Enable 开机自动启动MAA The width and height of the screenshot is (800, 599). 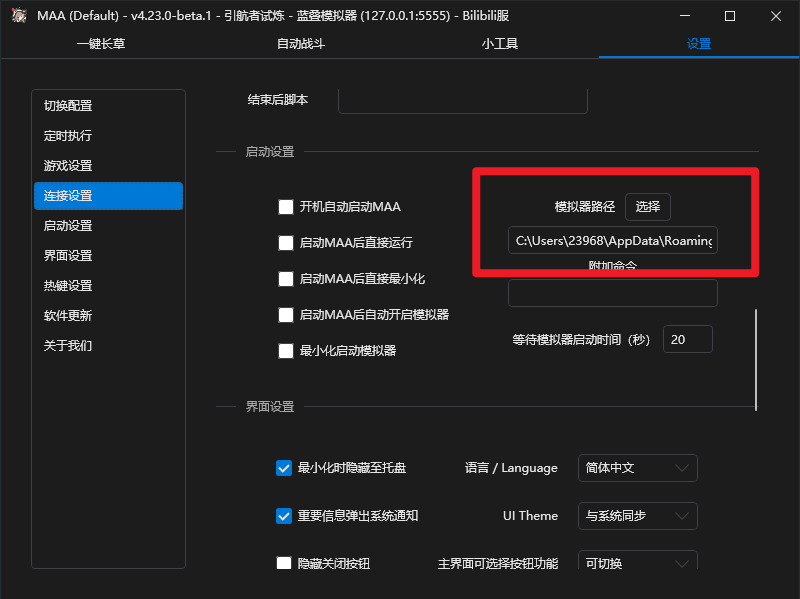pos(285,207)
